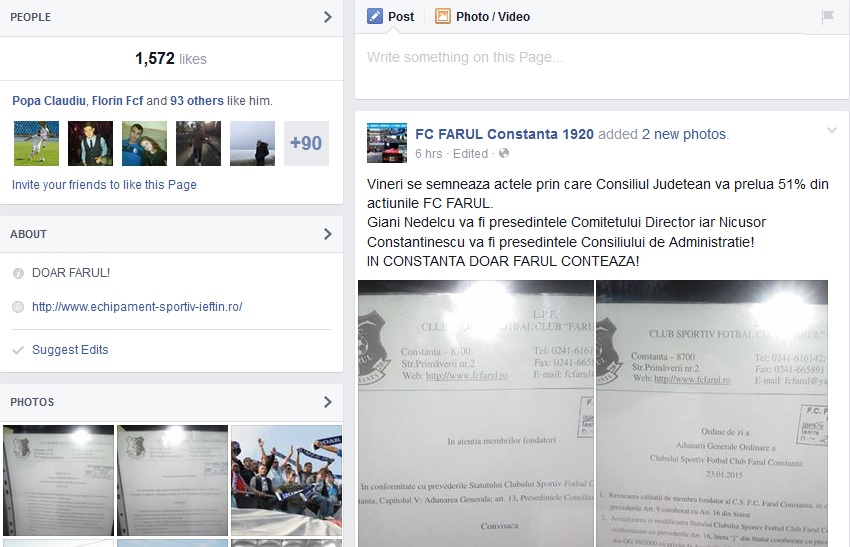Viewport: 850px width, 547px height.
Task: Expand the PHOTOS section chevron
Action: click(x=327, y=402)
